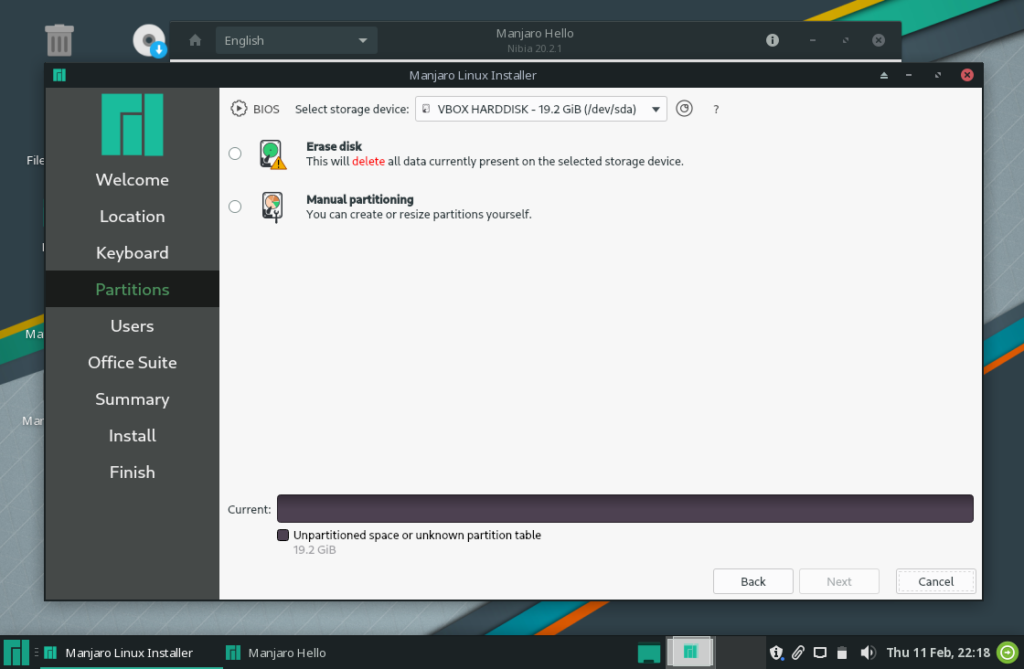
Task: Close the Manjaro Linux Installer window
Action: pos(967,75)
